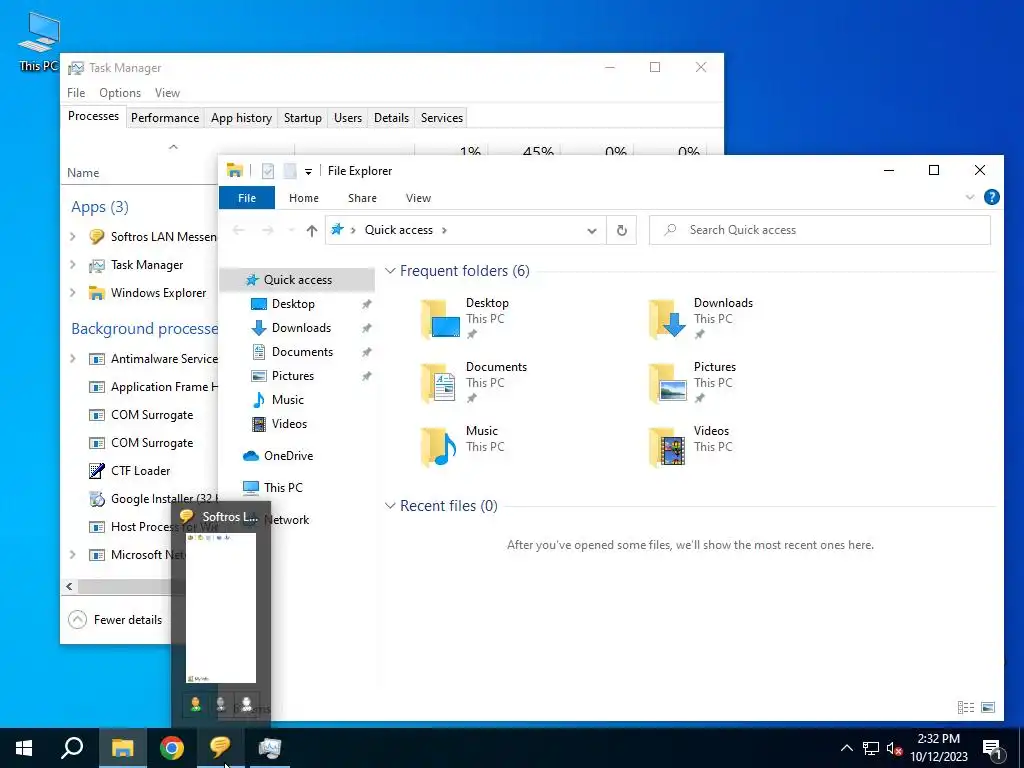Switch to Performance tab in Task Manager
This screenshot has width=1024, height=768.
tap(165, 118)
